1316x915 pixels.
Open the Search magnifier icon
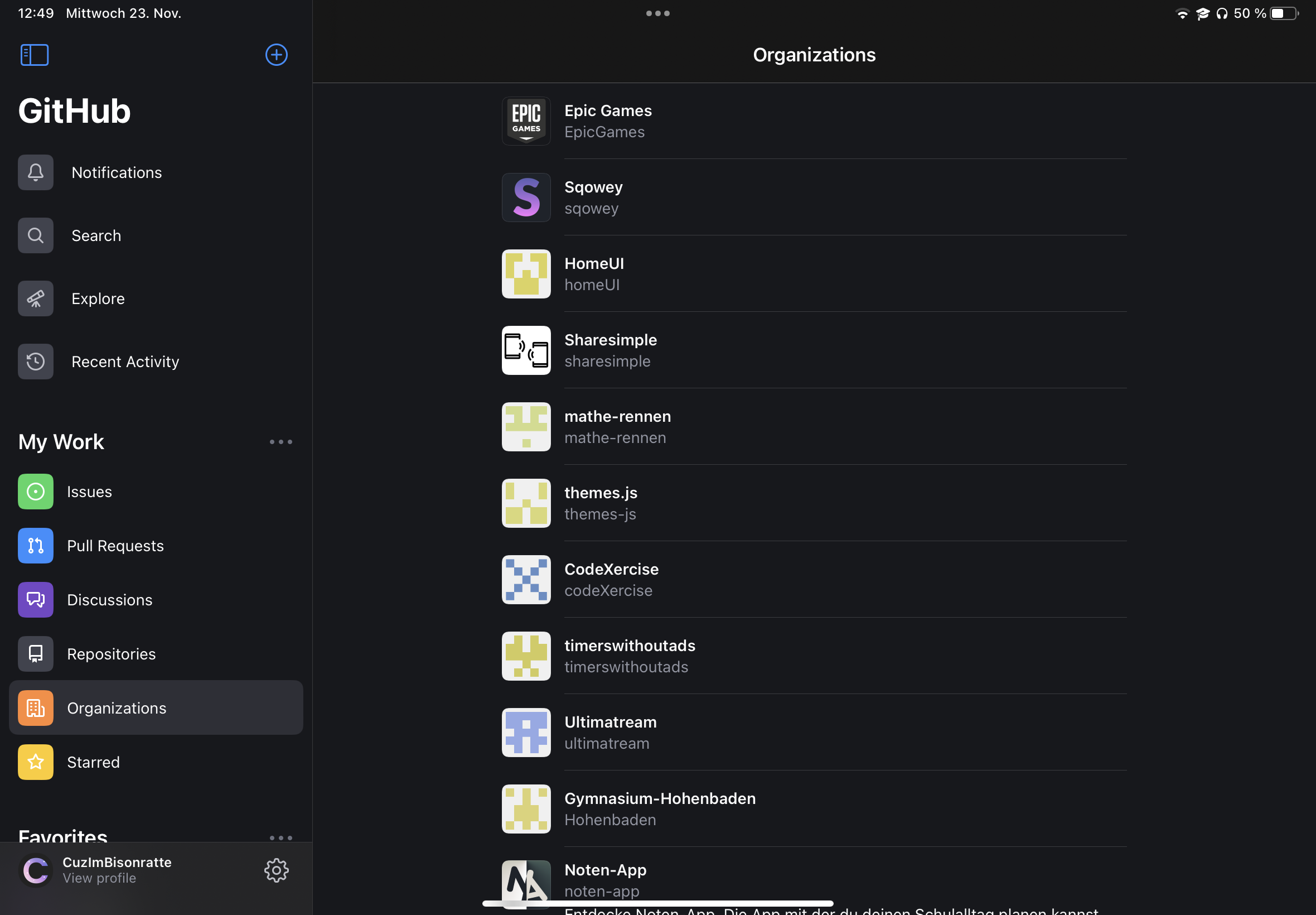pos(36,235)
